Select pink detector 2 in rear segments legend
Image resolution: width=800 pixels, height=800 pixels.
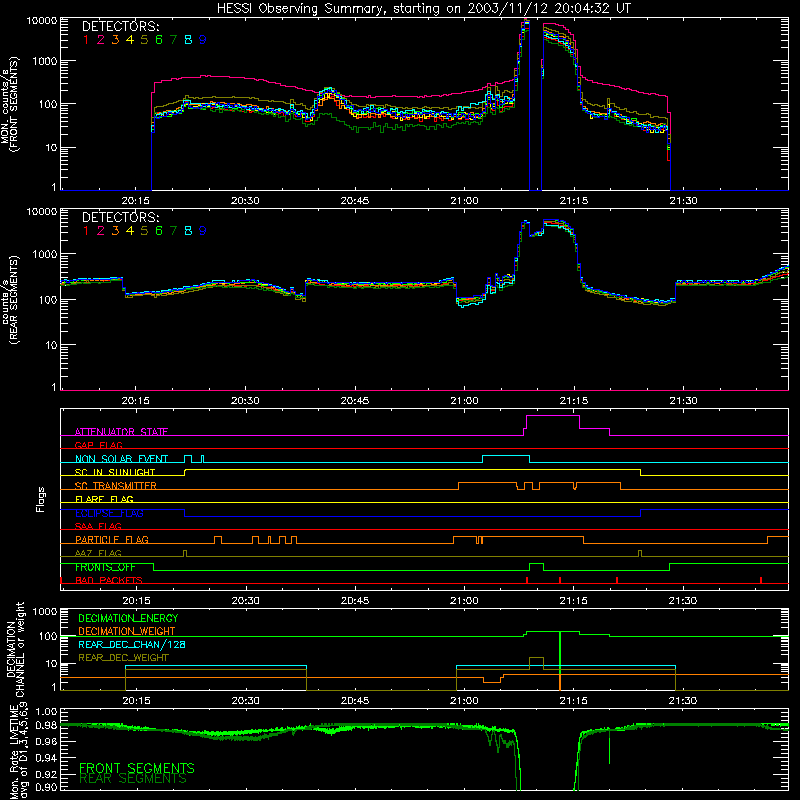tap(101, 231)
